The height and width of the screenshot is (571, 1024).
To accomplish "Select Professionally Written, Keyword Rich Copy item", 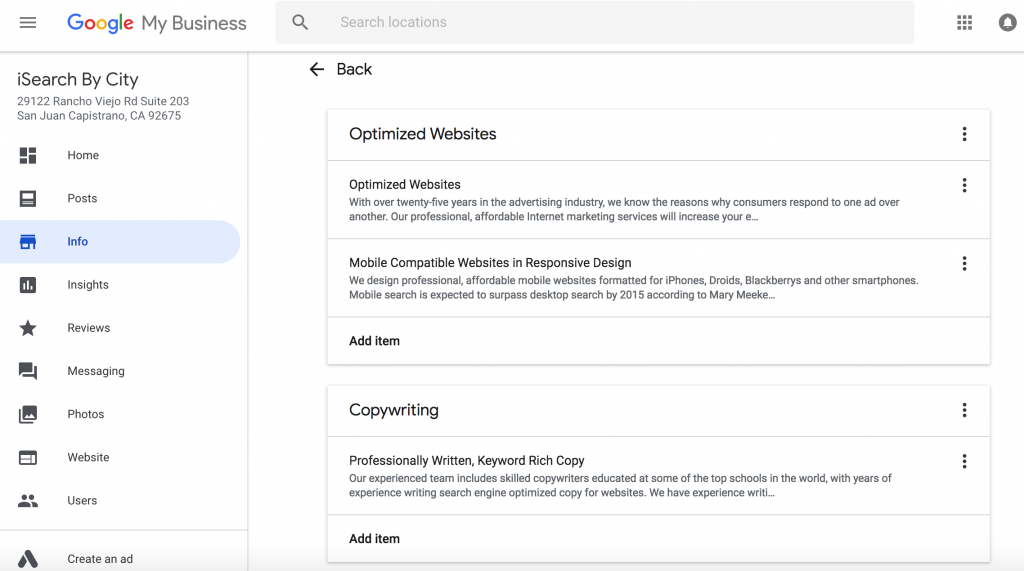I will click(467, 461).
